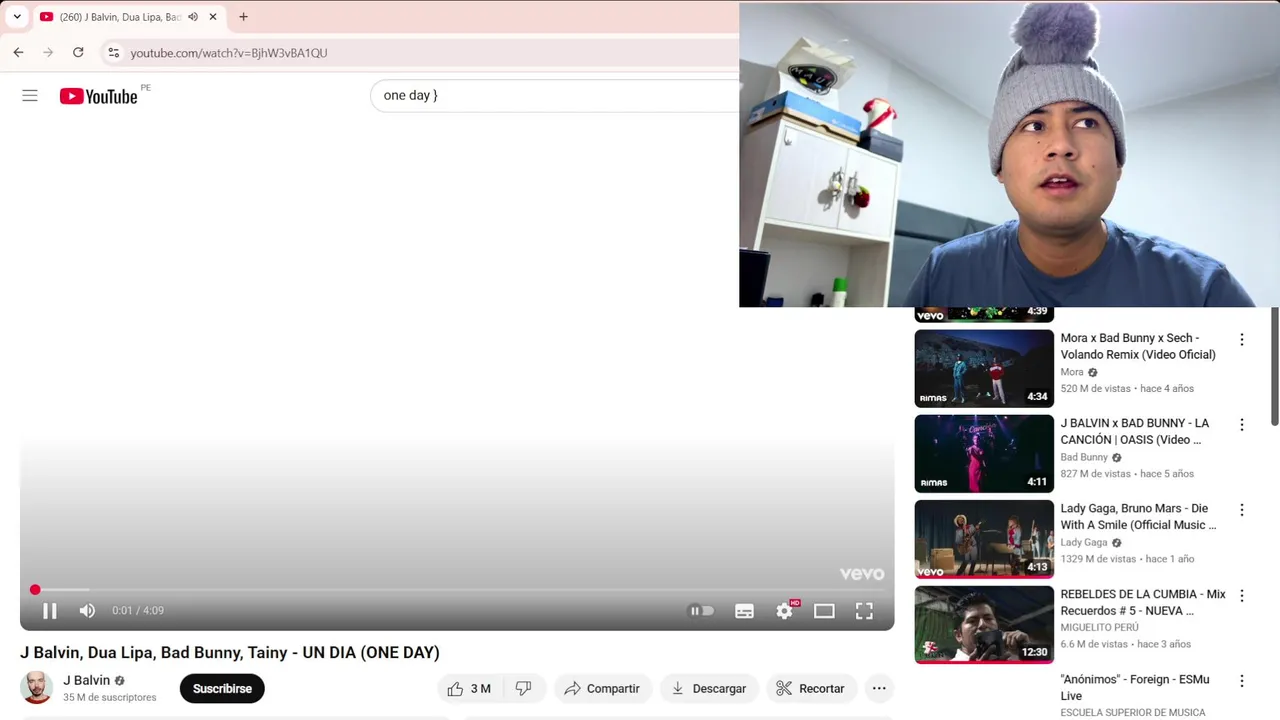
Task: Open '"Anónimos" - Foreign - ESMu Live' title
Action: coord(1135,687)
